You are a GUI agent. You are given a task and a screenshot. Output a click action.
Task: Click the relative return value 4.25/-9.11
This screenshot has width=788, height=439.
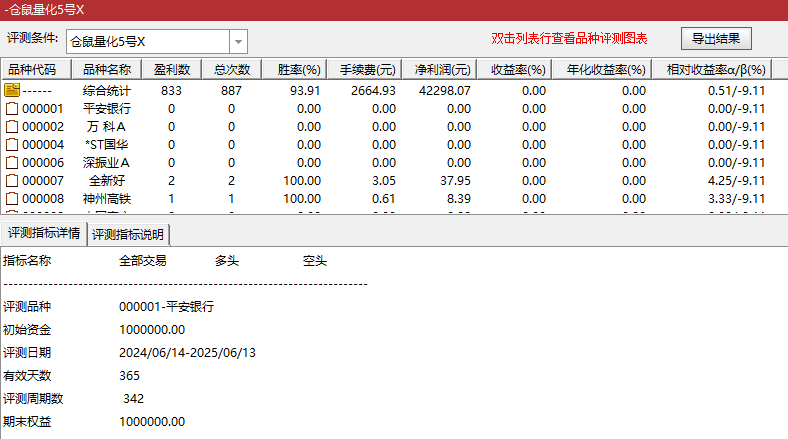tap(736, 181)
